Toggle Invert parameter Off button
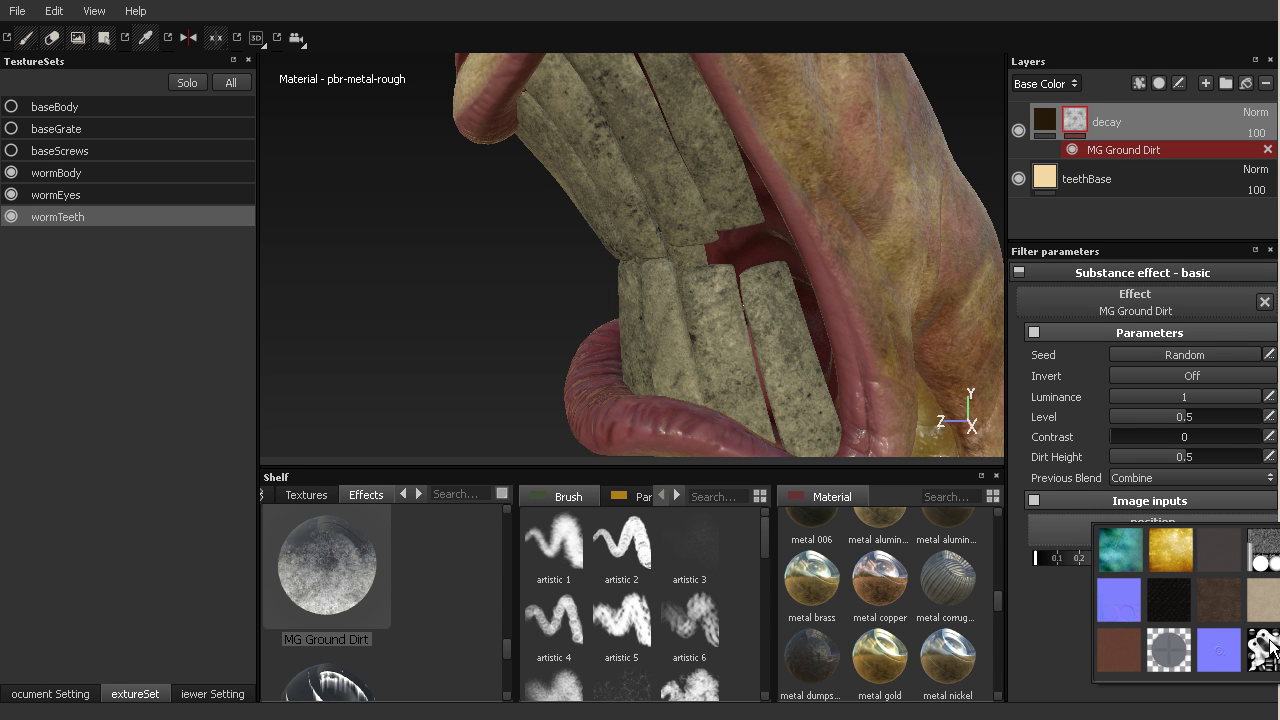This screenshot has height=720, width=1280. [x=1191, y=376]
